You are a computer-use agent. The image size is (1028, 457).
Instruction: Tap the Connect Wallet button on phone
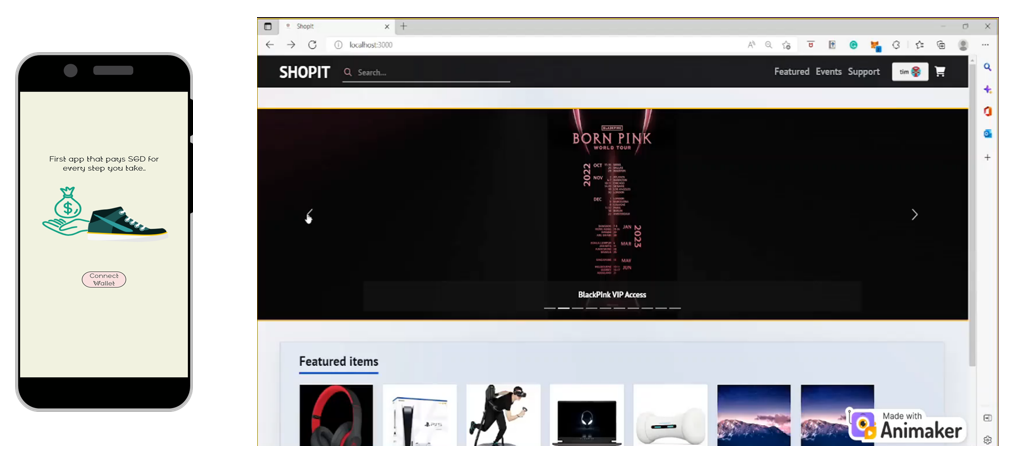104,279
